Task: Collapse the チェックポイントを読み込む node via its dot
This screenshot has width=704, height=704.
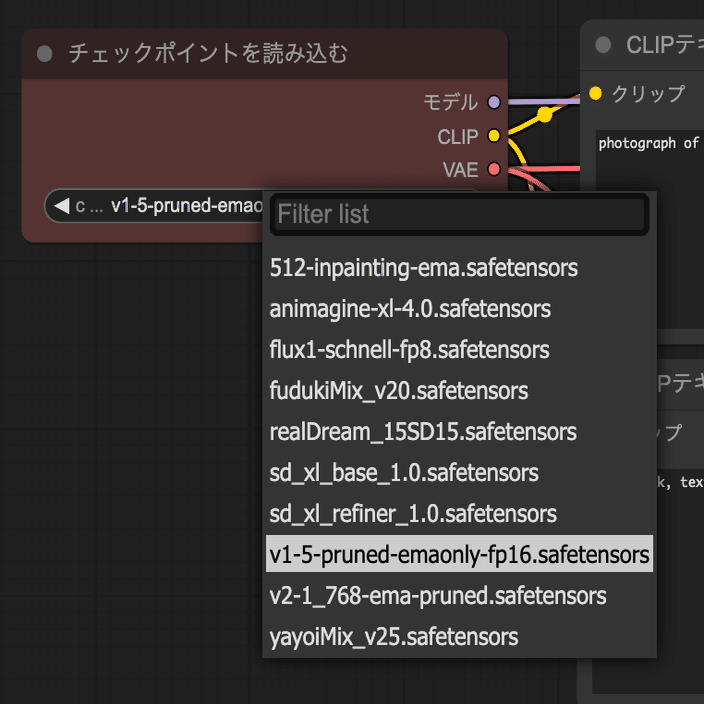Action: click(44, 53)
